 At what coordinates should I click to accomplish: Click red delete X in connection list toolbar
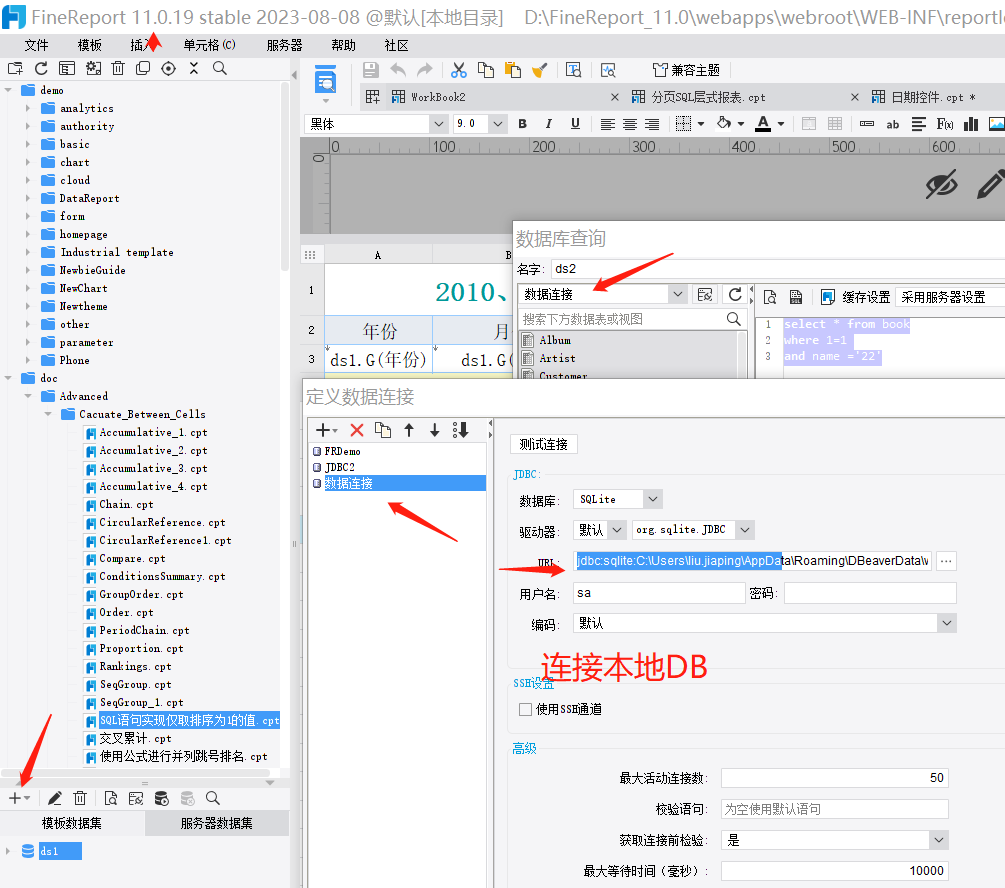pyautogui.click(x=357, y=430)
